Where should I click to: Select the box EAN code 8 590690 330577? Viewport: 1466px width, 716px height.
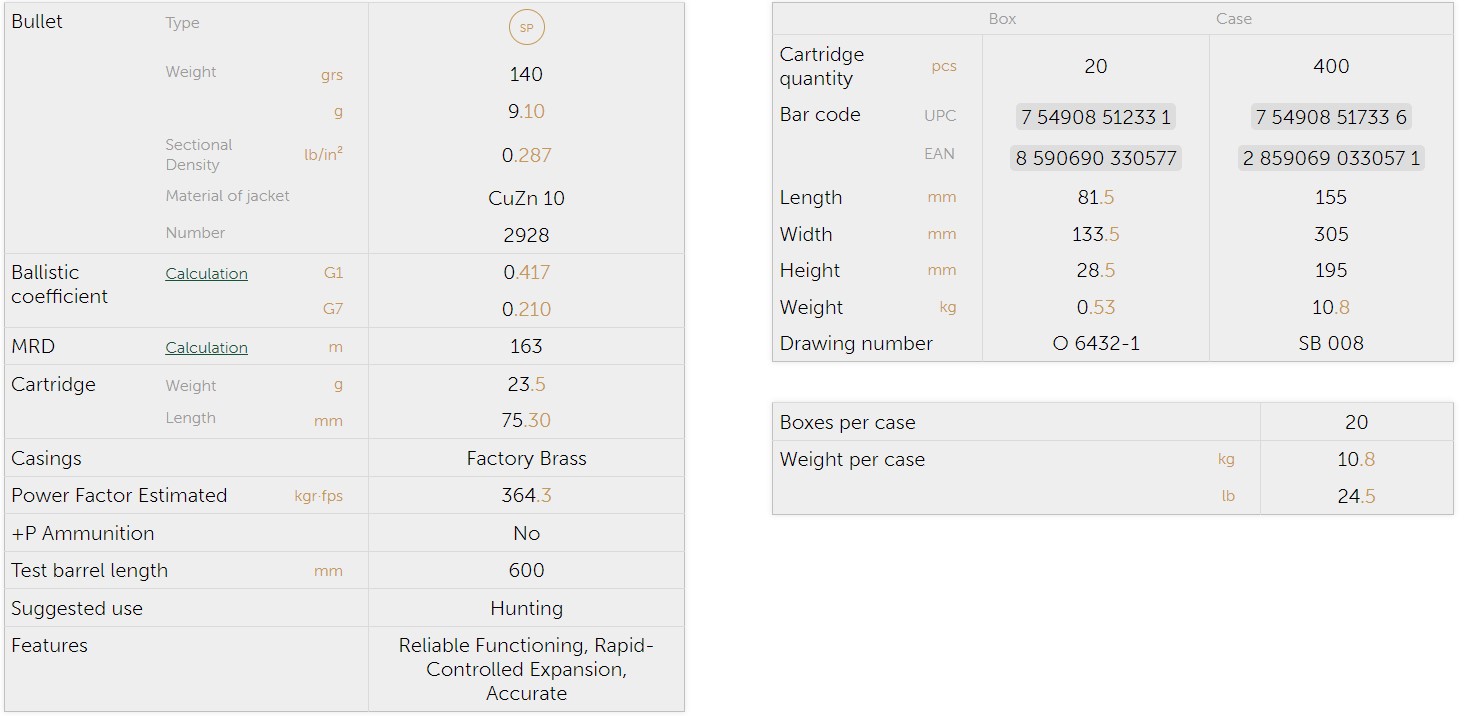[x=1095, y=158]
